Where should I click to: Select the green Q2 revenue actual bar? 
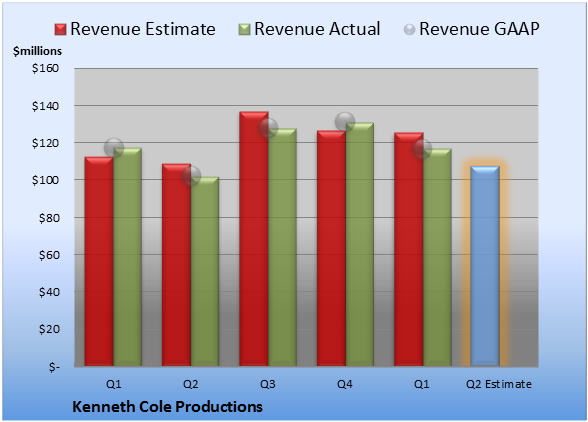pos(205,272)
